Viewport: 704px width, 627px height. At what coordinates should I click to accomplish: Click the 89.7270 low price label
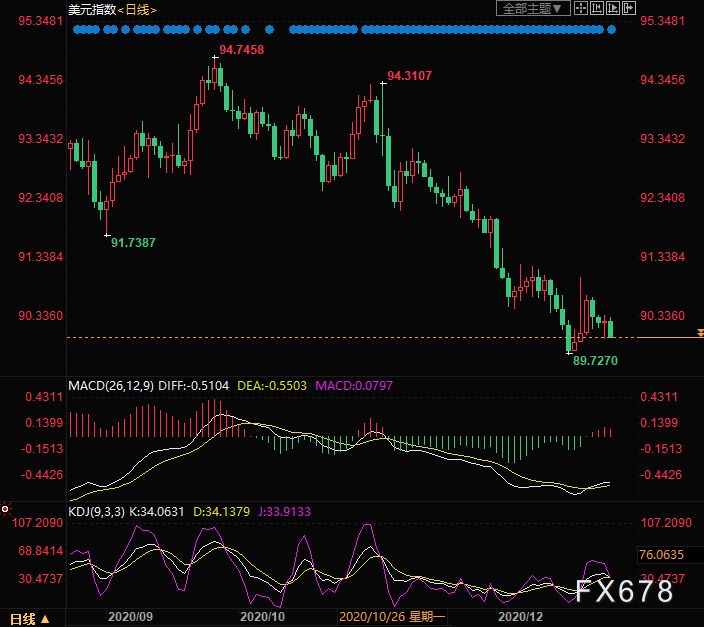pos(595,359)
